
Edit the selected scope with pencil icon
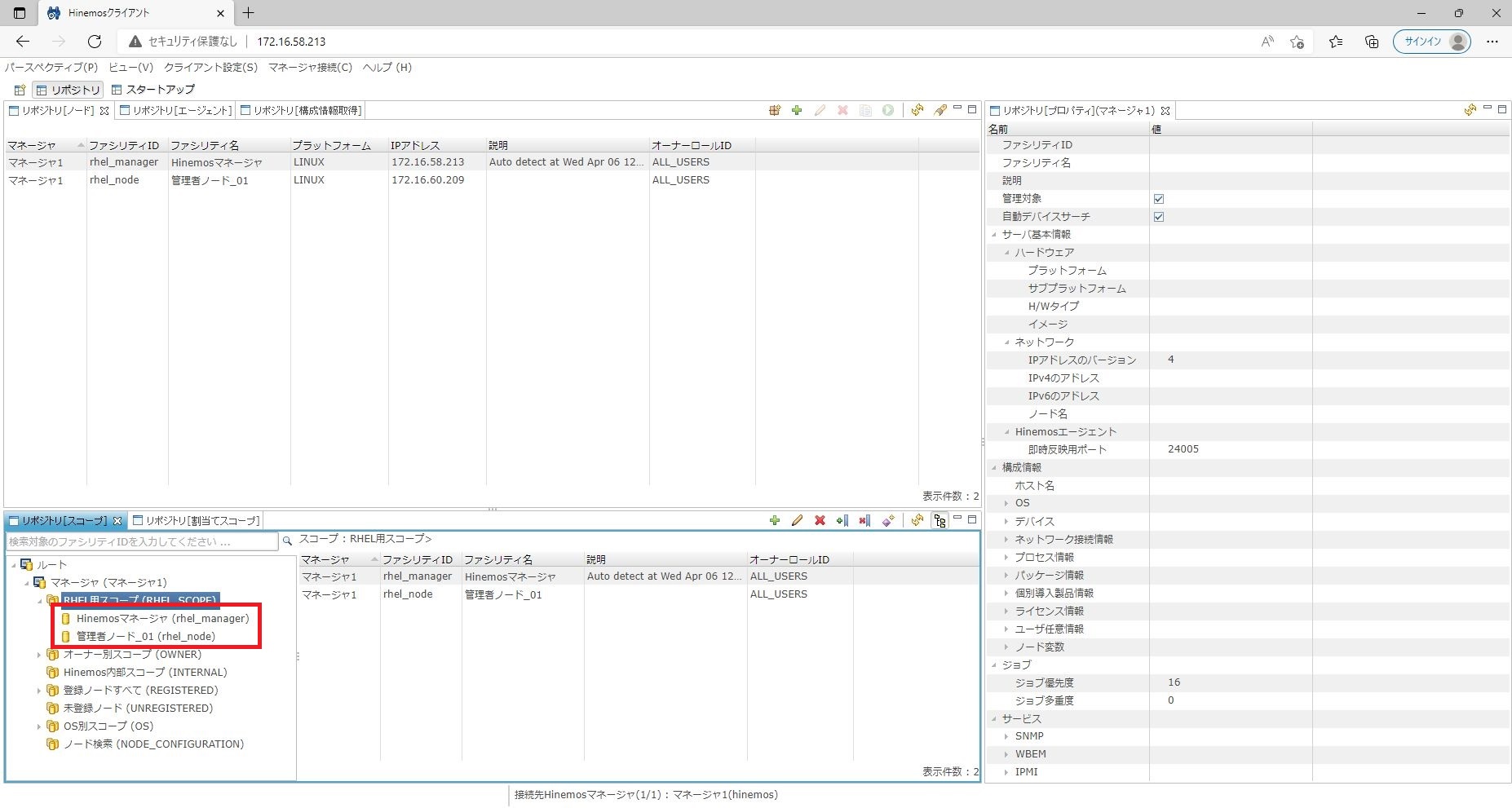(x=798, y=520)
